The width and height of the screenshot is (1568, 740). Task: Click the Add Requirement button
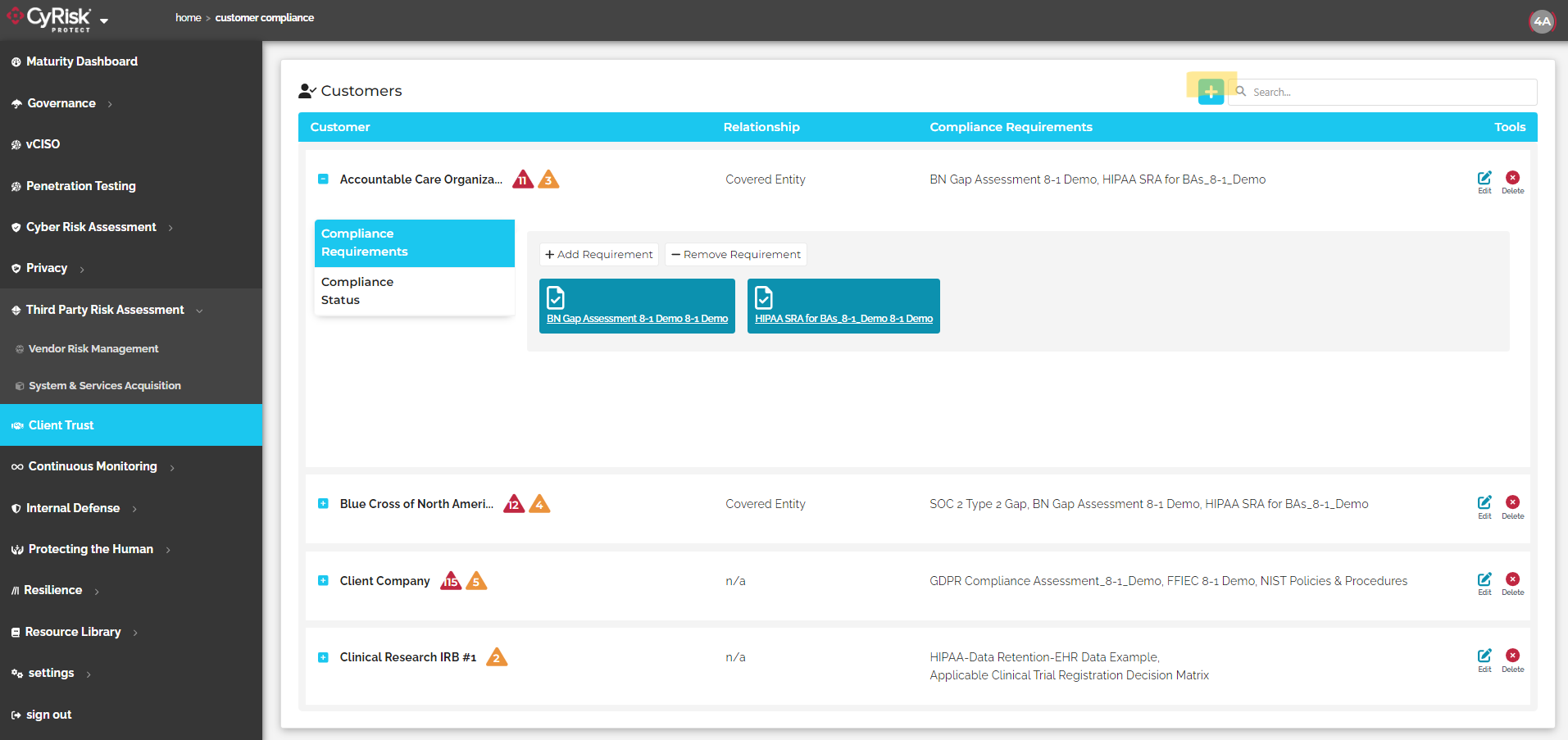click(x=598, y=254)
